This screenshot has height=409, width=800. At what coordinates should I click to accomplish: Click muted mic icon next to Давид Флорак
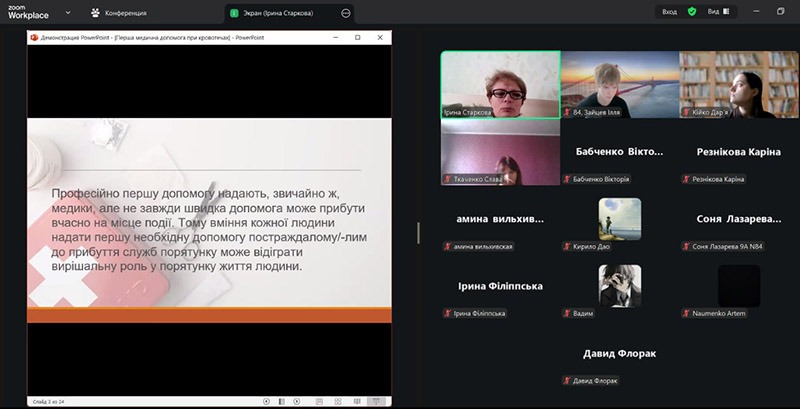pyautogui.click(x=567, y=380)
